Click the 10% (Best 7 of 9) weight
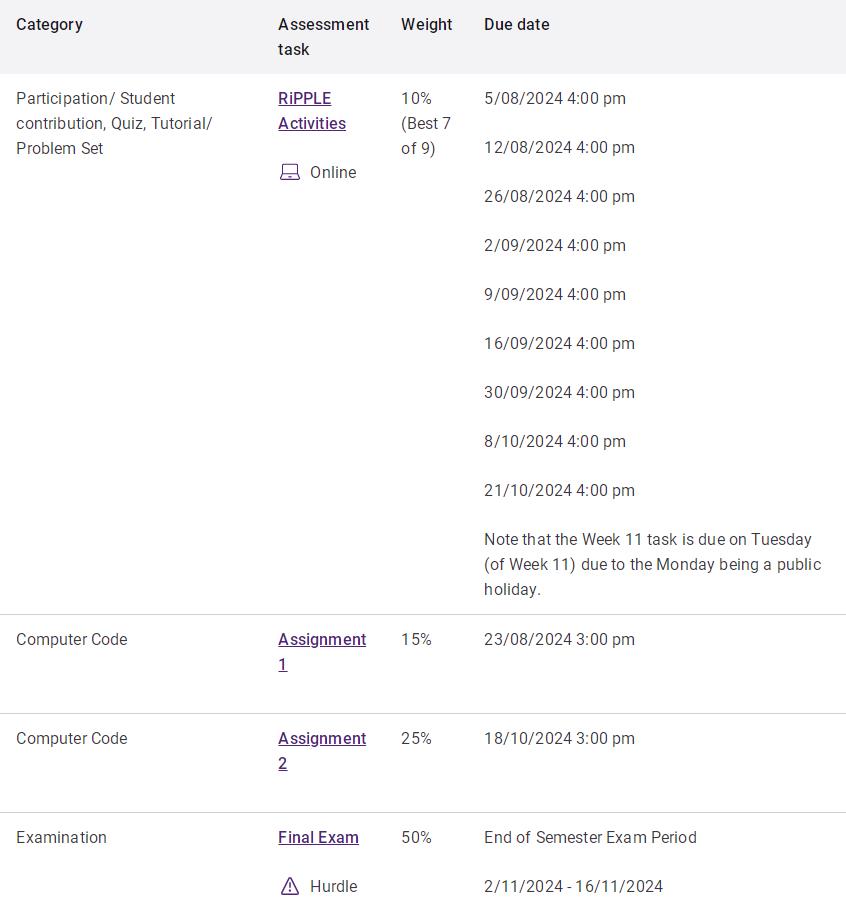The height and width of the screenshot is (902, 846). 426,123
